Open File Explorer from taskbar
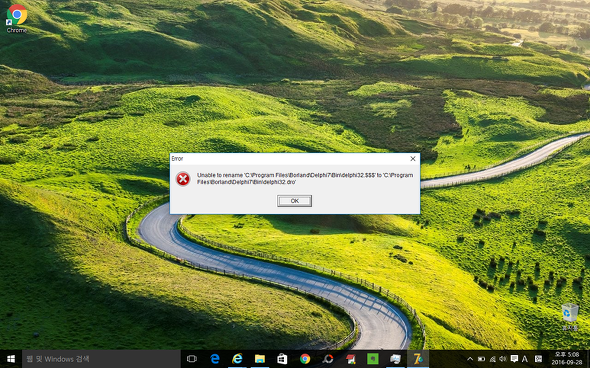The height and width of the screenshot is (368, 590). (260, 359)
